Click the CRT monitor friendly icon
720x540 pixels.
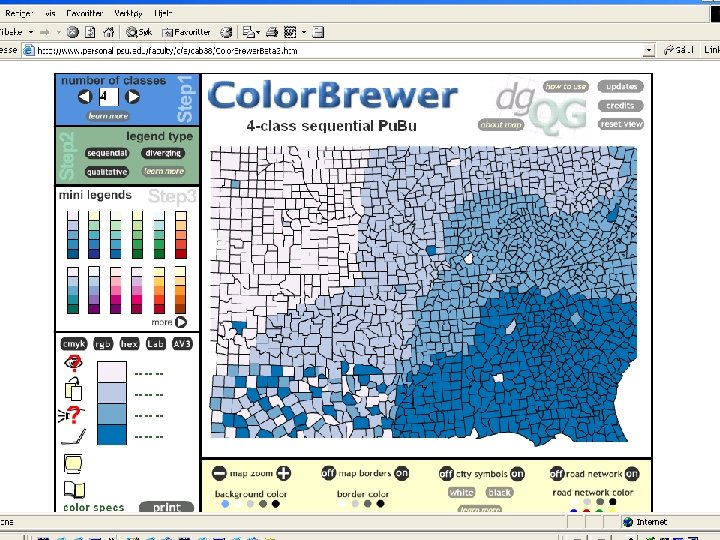tap(73, 464)
